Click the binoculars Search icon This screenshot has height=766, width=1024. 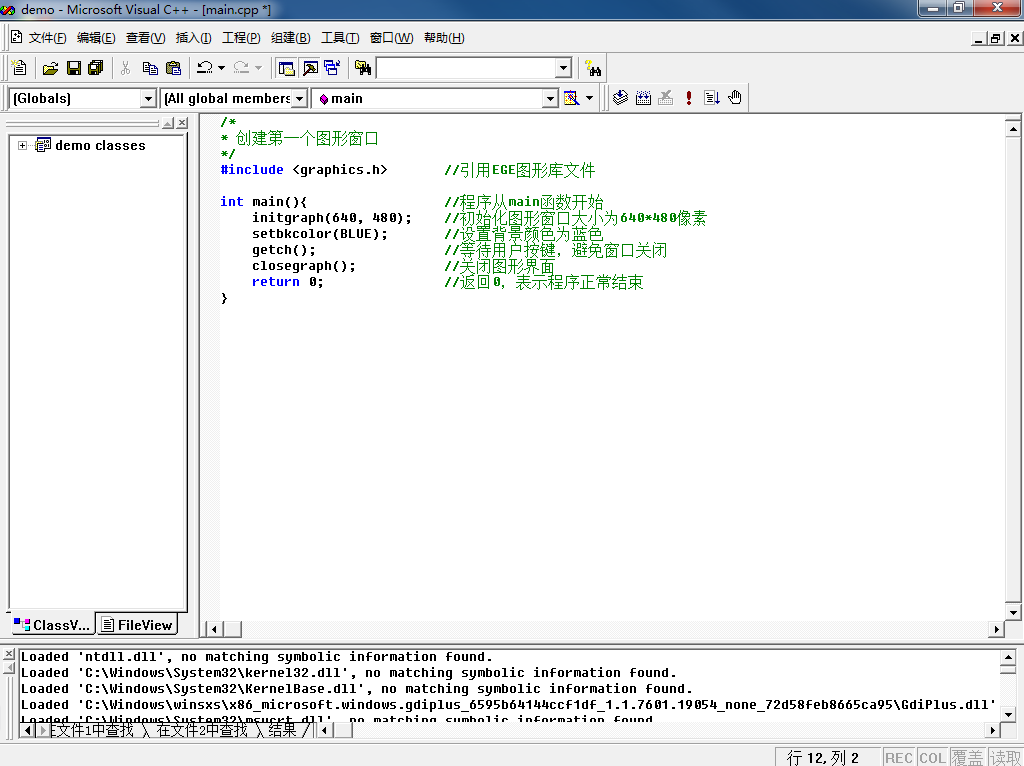pos(594,68)
